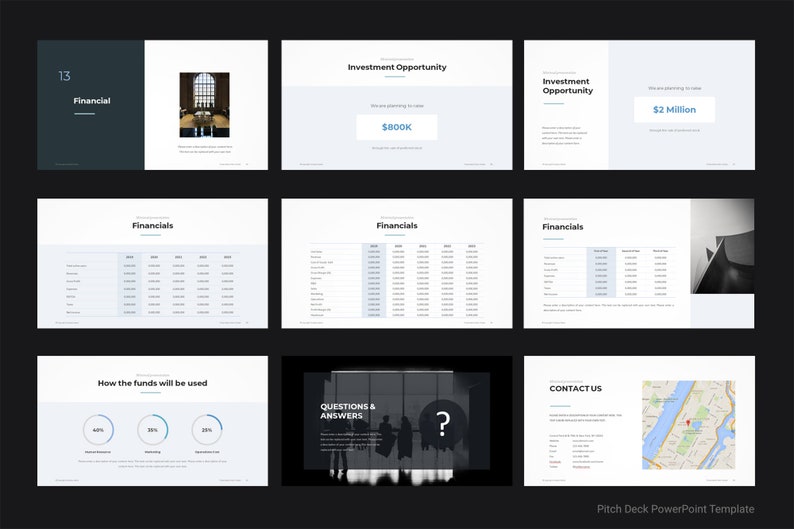Click the 25% circle chart
This screenshot has height=529, width=794.
point(207,430)
